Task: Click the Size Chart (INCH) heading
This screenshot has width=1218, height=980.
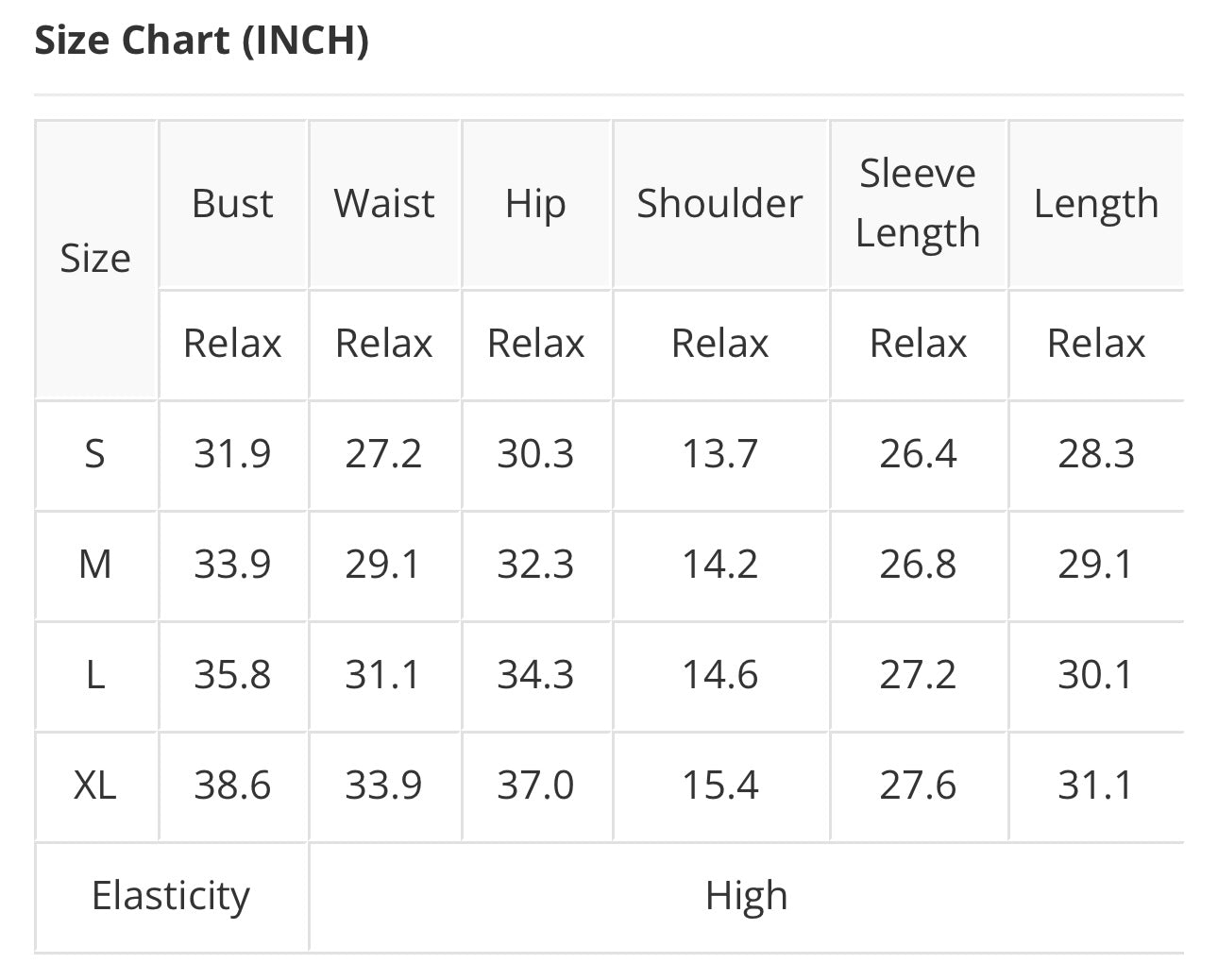Action: (x=201, y=41)
